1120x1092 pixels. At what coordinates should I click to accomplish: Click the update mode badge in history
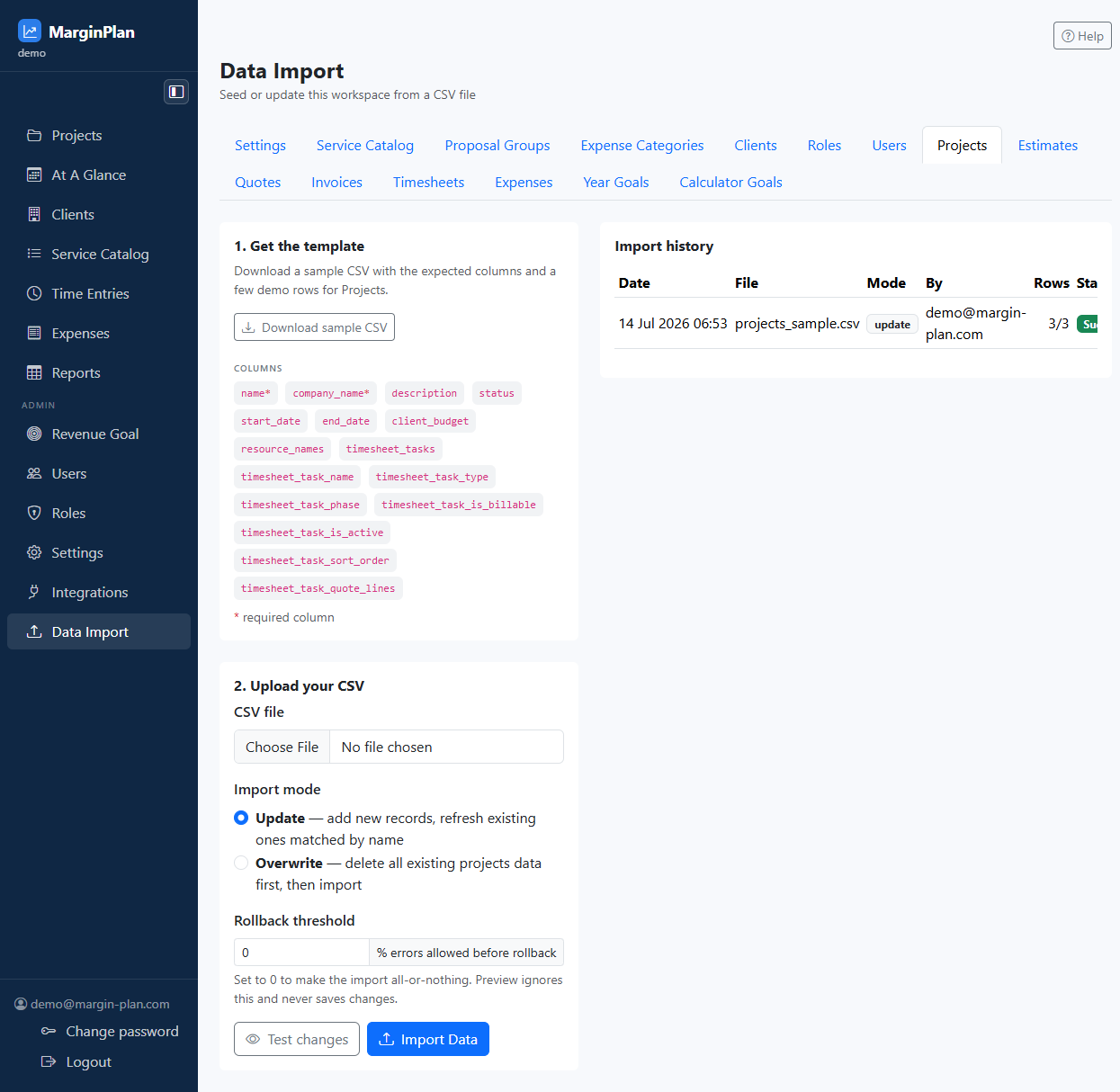pyautogui.click(x=892, y=325)
